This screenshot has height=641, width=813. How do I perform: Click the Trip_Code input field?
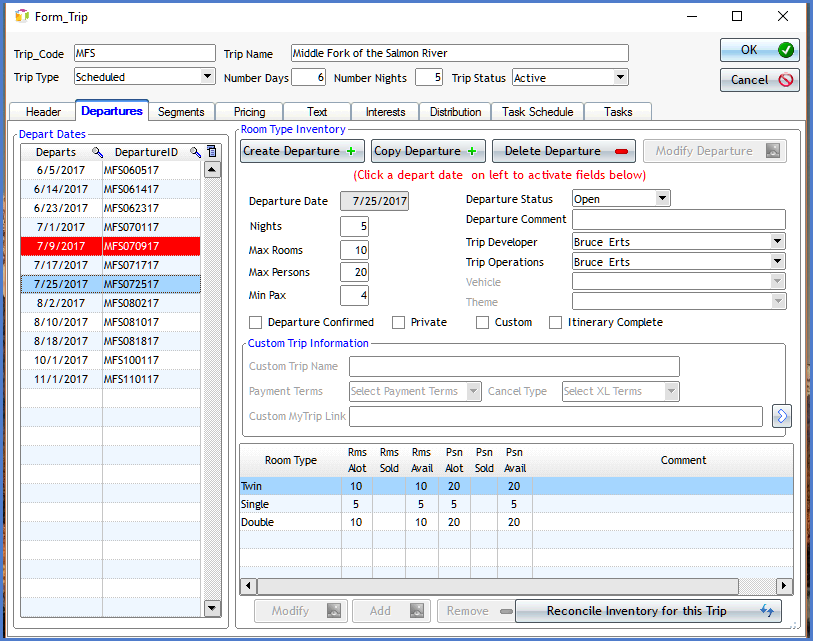tap(145, 53)
